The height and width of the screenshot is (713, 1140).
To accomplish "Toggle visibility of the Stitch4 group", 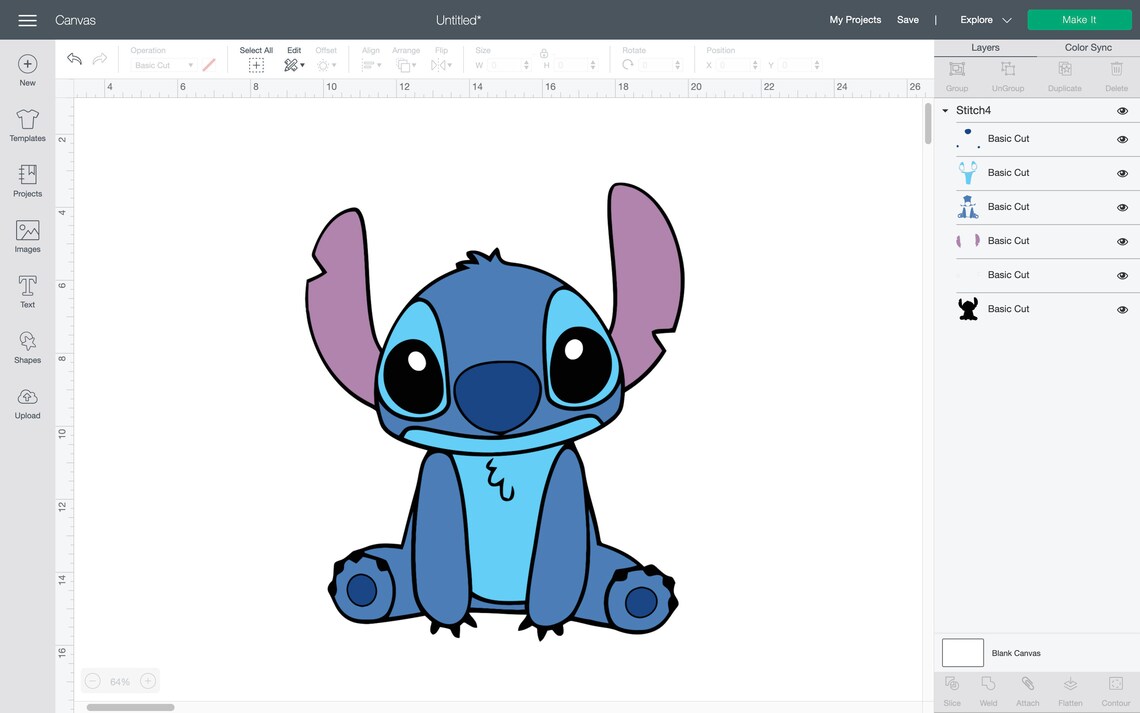I will (1121, 110).
